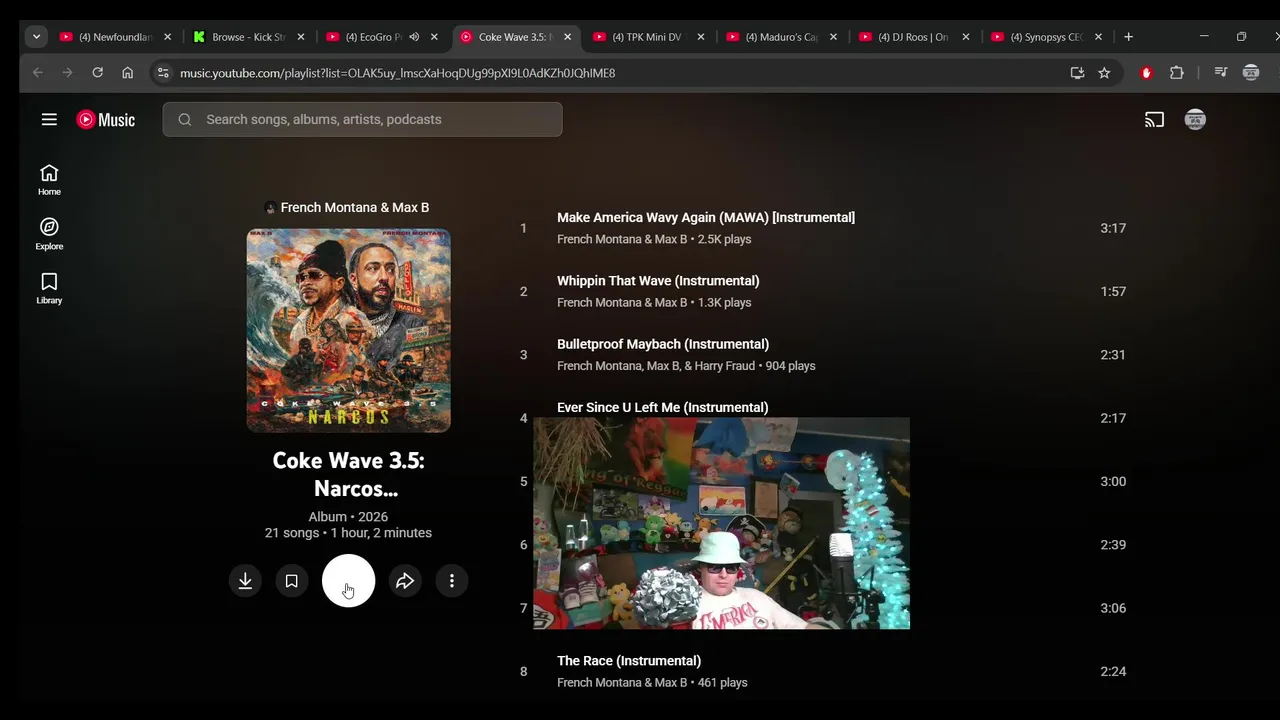Play Whippin That Wave (Instrumental)
Viewport: 1280px width, 720px height.
tap(658, 281)
